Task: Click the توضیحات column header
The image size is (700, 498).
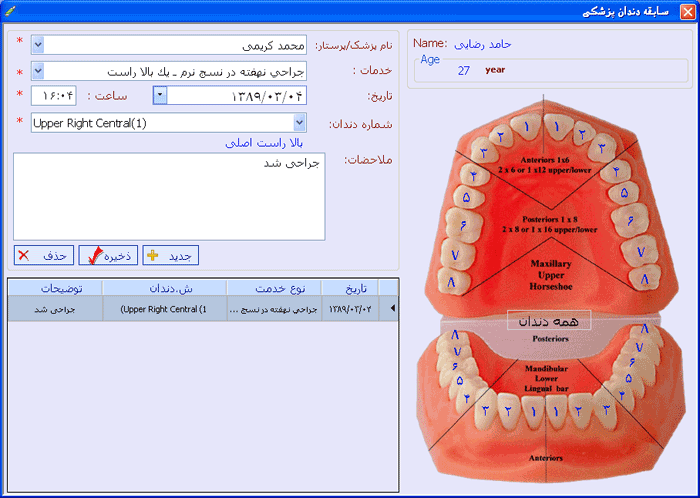Action: click(55, 288)
